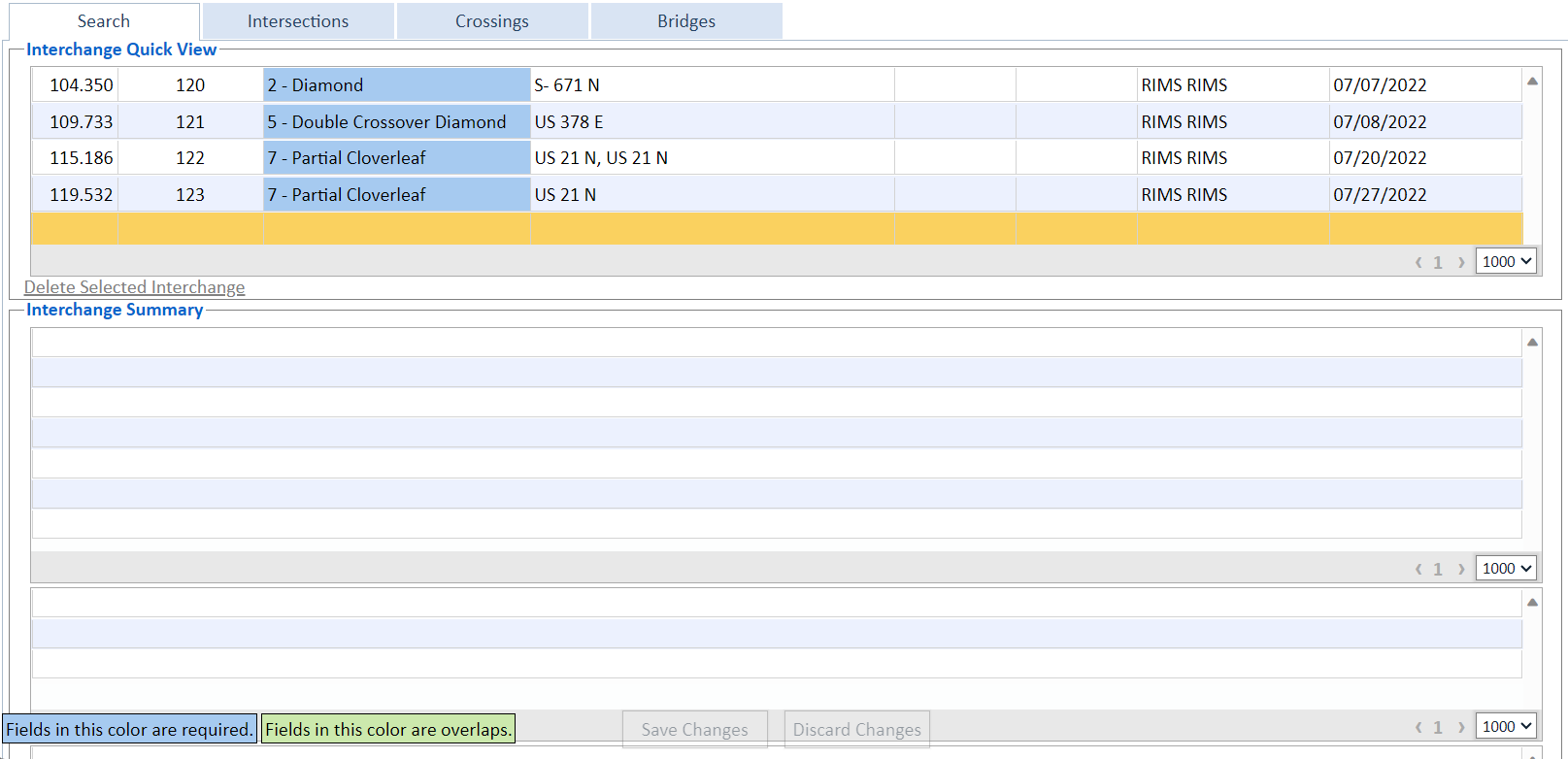Open the bottom grid page size dropdown
Screen dimensions: 1568x759
point(1506,726)
